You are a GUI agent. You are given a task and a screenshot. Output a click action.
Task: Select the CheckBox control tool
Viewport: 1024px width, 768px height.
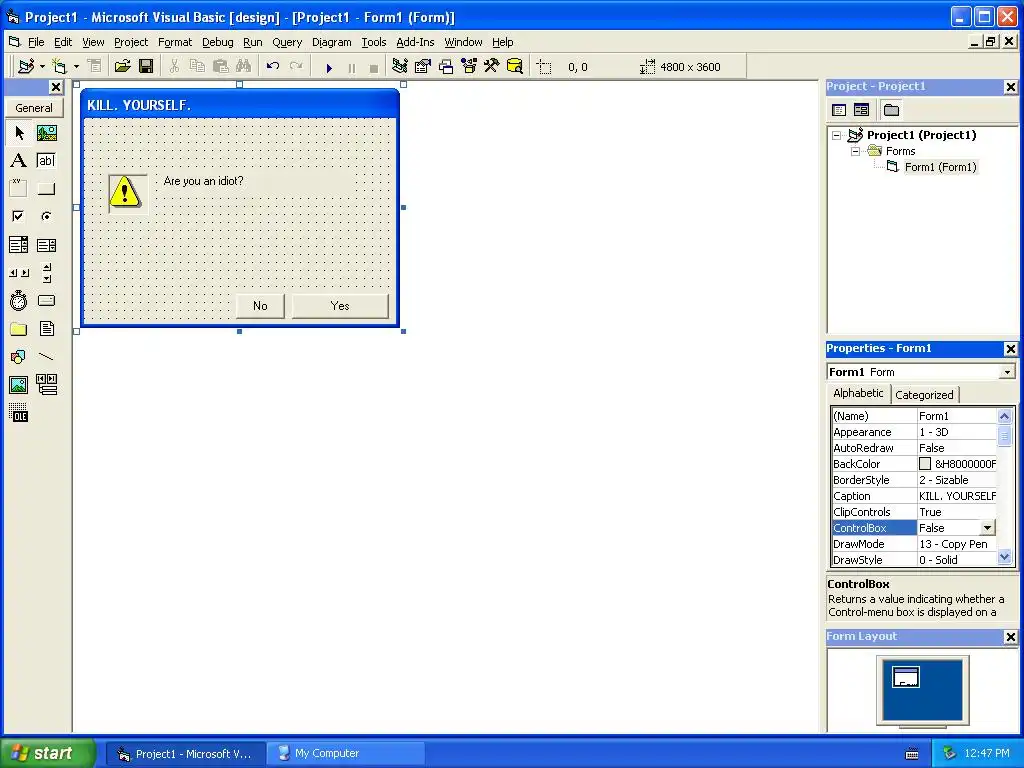pyautogui.click(x=18, y=216)
